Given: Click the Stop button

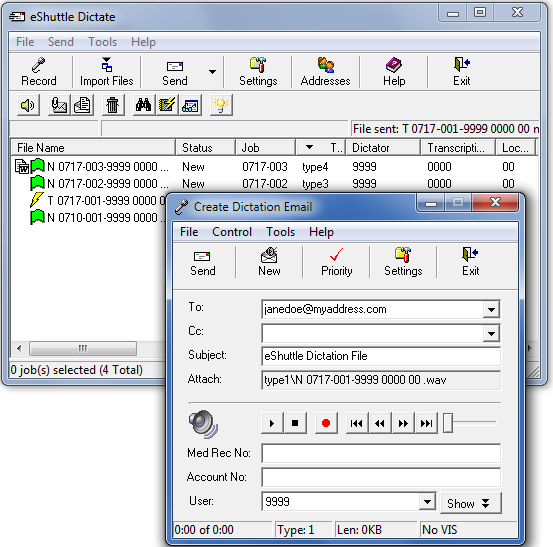Looking at the screenshot, I should (x=295, y=423).
